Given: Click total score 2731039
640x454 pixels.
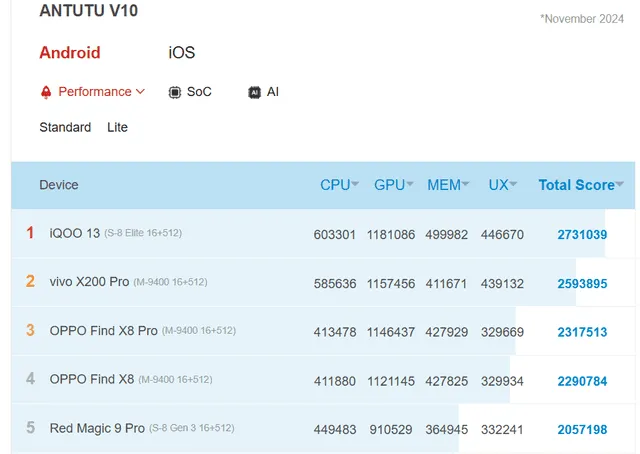Looking at the screenshot, I should point(582,235).
